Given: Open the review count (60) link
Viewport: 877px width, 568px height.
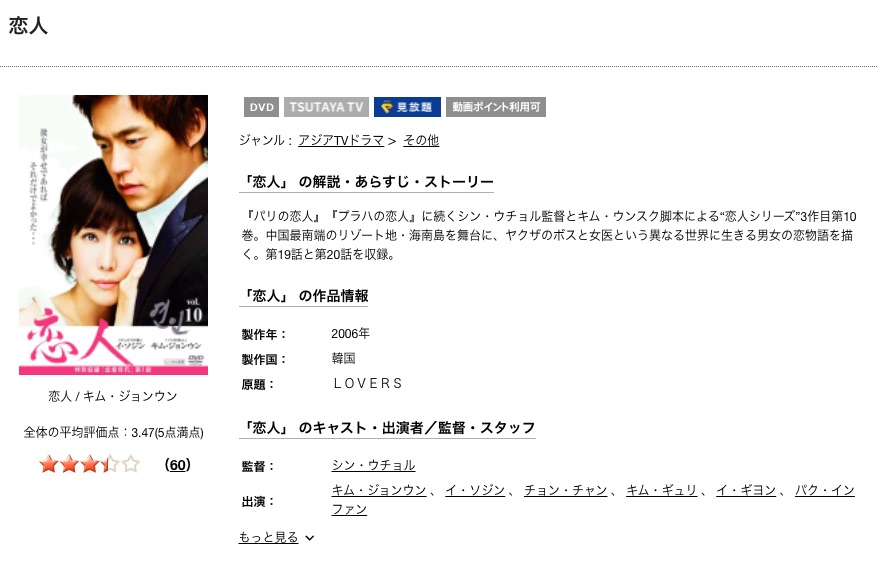Looking at the screenshot, I should [178, 465].
